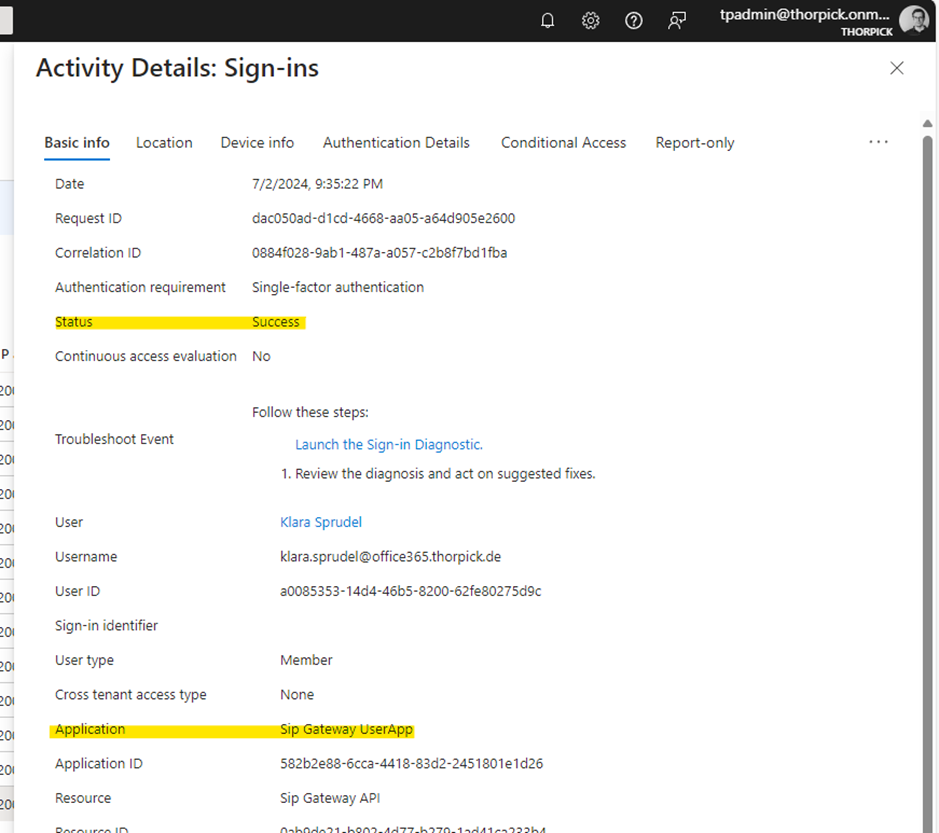Click Single-factor authentication value
Screen dimensions: 939x833
[338, 287]
